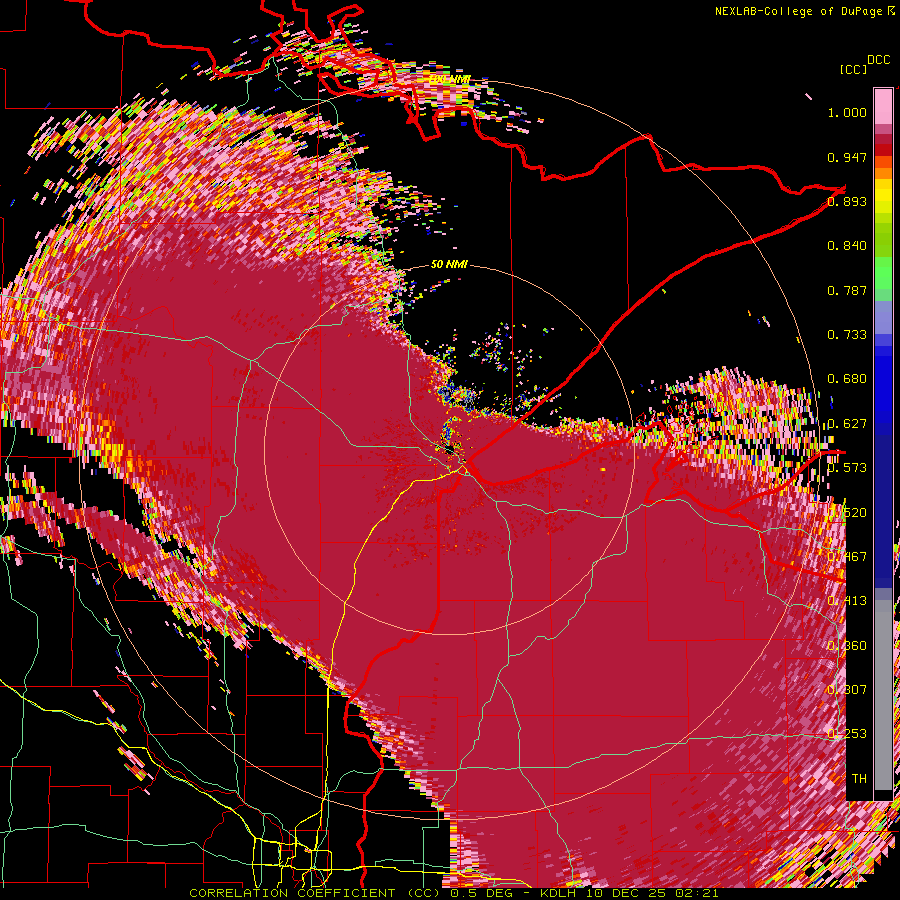Select the 0.840 legend value
900x900 pixels.
(x=847, y=246)
